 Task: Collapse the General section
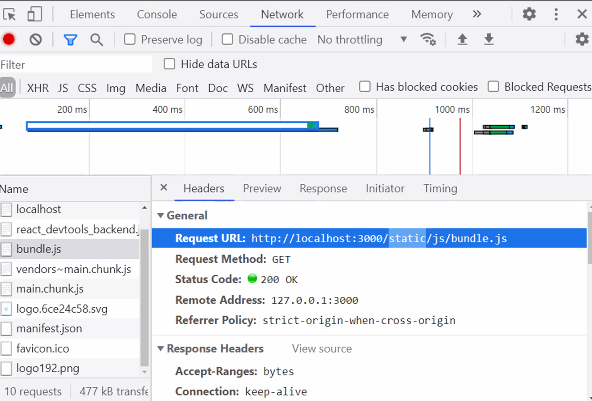(x=160, y=216)
